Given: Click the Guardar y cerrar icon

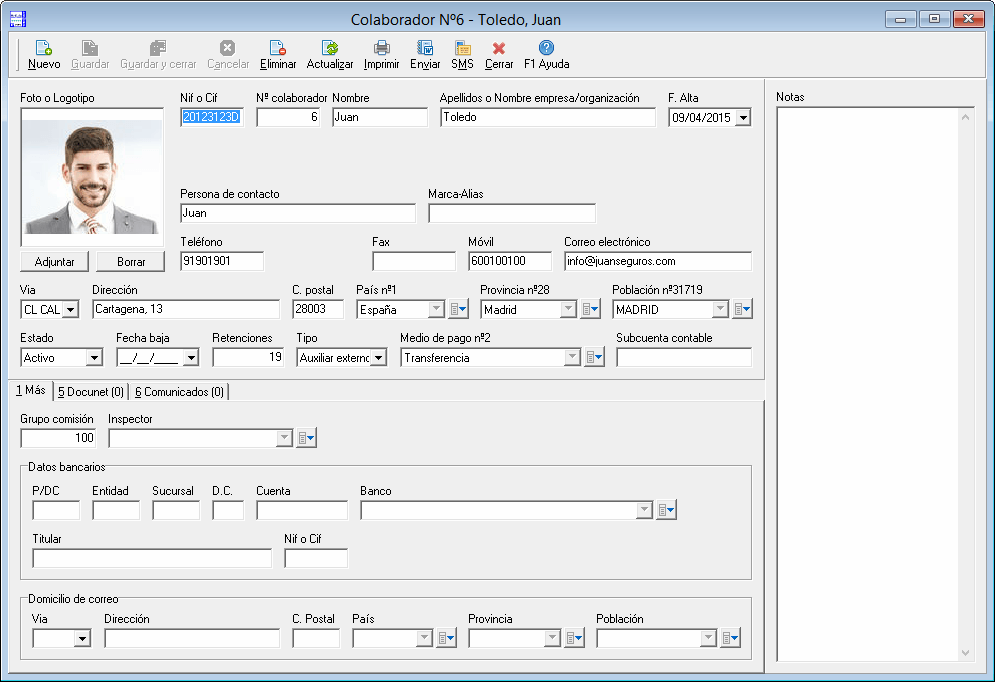Looking at the screenshot, I should point(158,48).
